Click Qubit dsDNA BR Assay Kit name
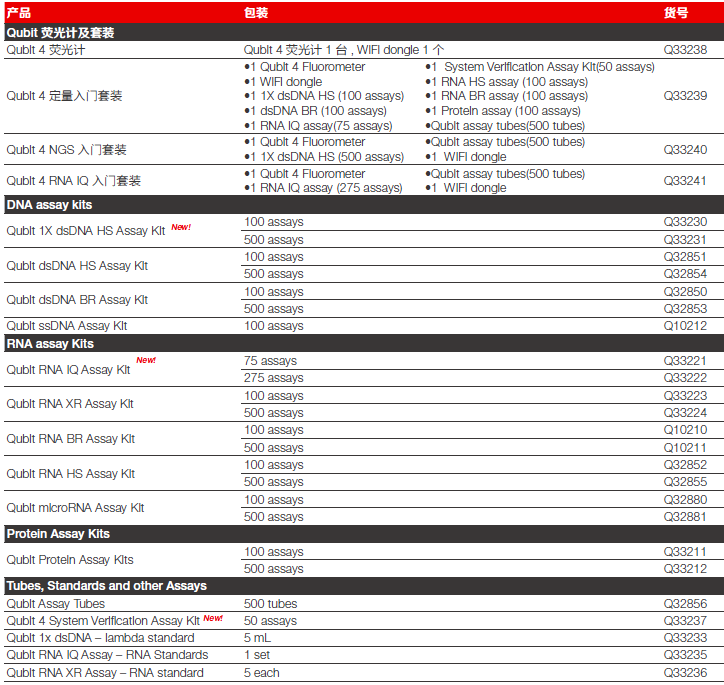 [77, 300]
